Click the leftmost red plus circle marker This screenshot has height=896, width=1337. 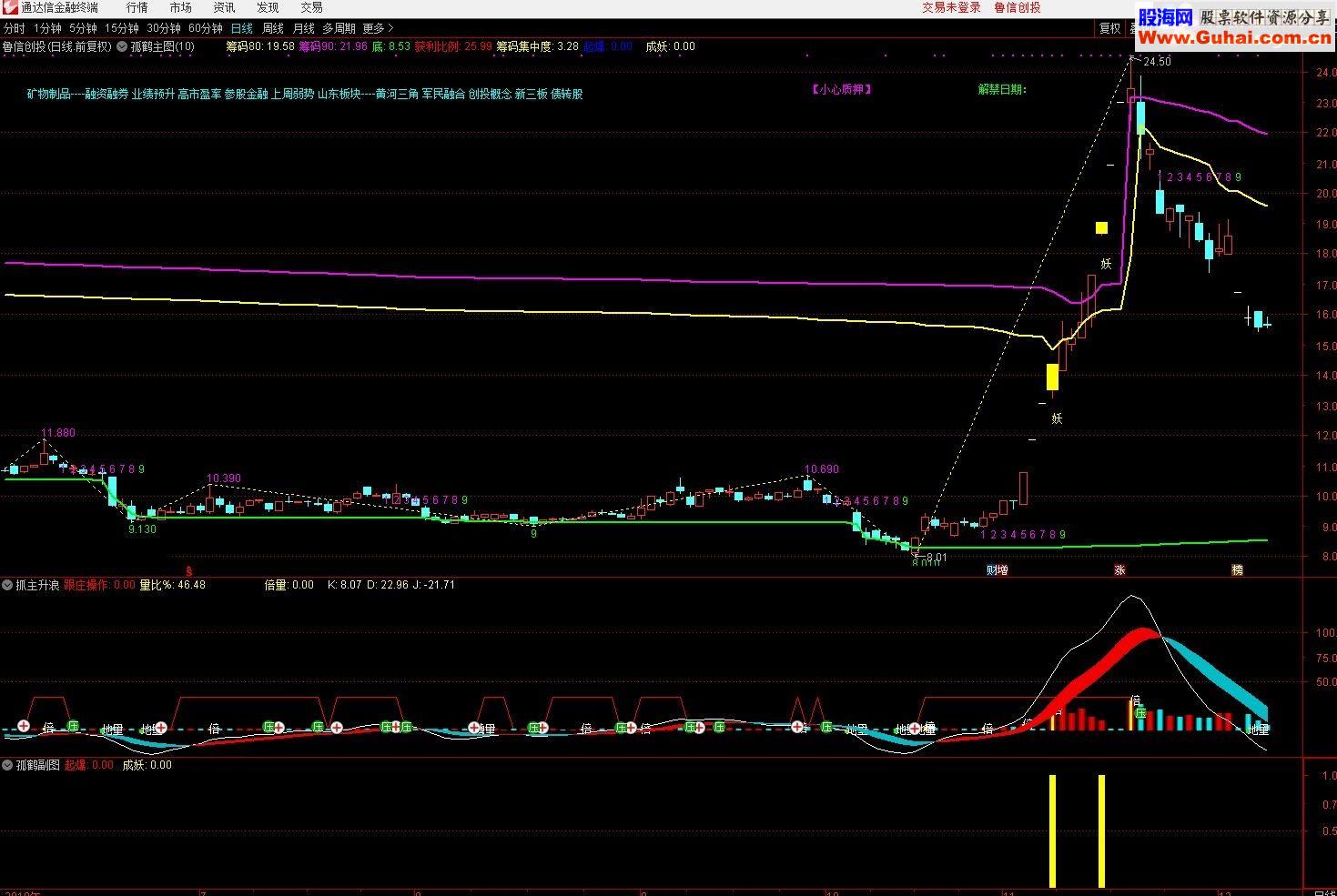click(24, 727)
